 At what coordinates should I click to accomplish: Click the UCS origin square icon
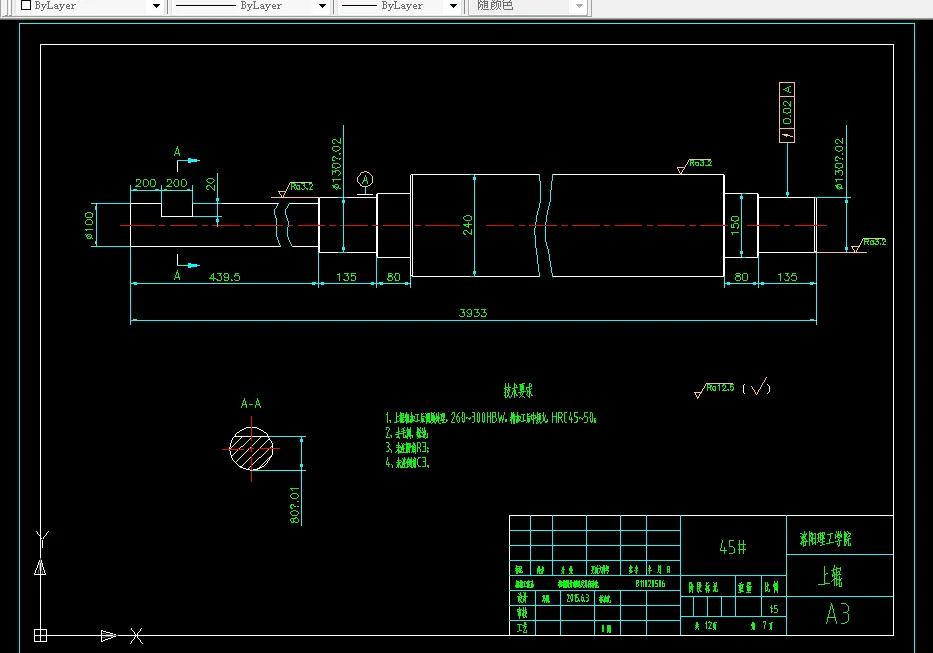(40, 635)
